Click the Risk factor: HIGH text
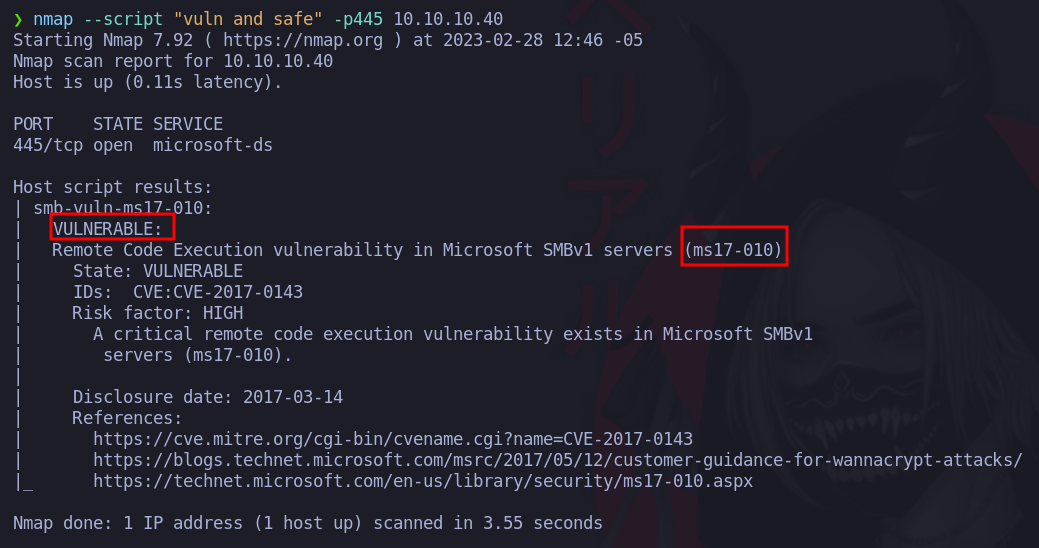 [158, 313]
